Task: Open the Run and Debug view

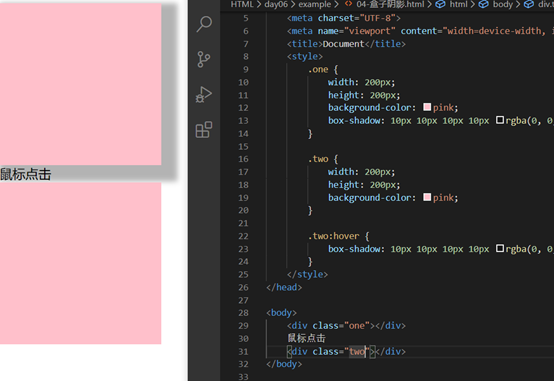Action: tap(204, 95)
